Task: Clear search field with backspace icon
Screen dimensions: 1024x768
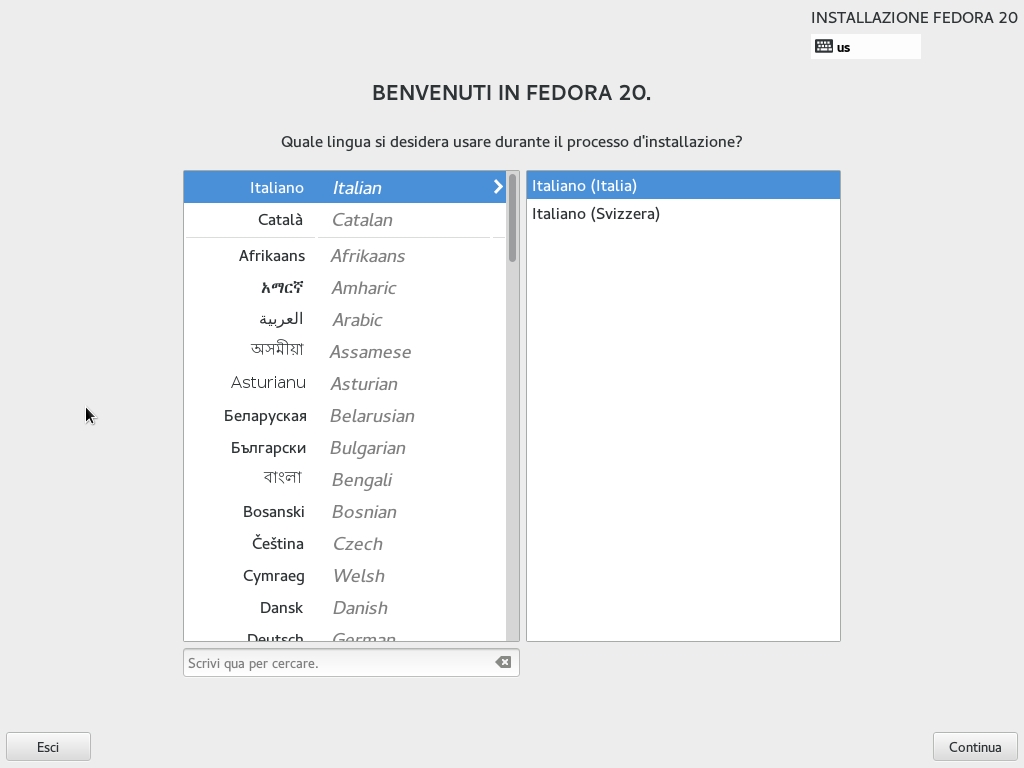Action: tap(503, 662)
